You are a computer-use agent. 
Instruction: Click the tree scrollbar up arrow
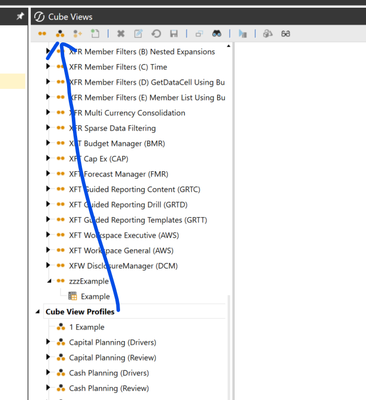[x=229, y=46]
